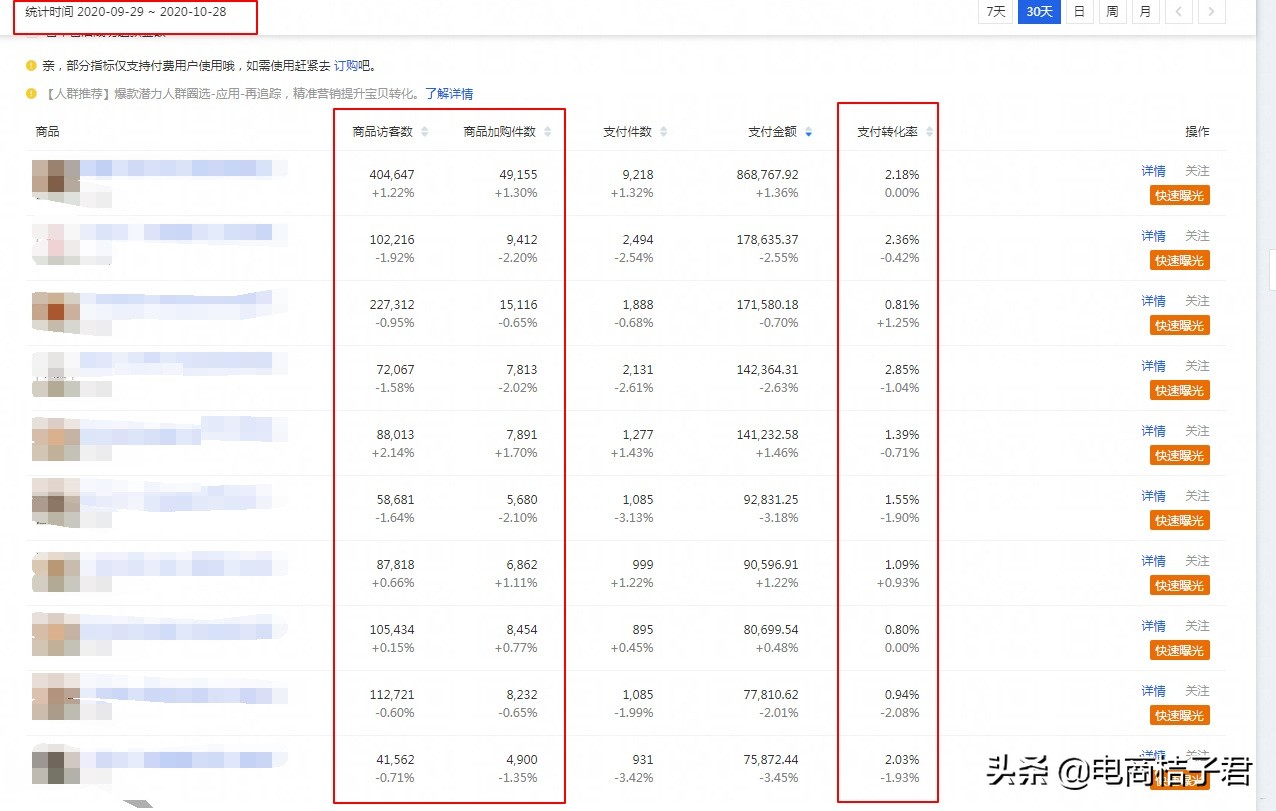Click 快速曝光 for product with 80,699.54 payment
The height and width of the screenshot is (811, 1276).
(1179, 651)
